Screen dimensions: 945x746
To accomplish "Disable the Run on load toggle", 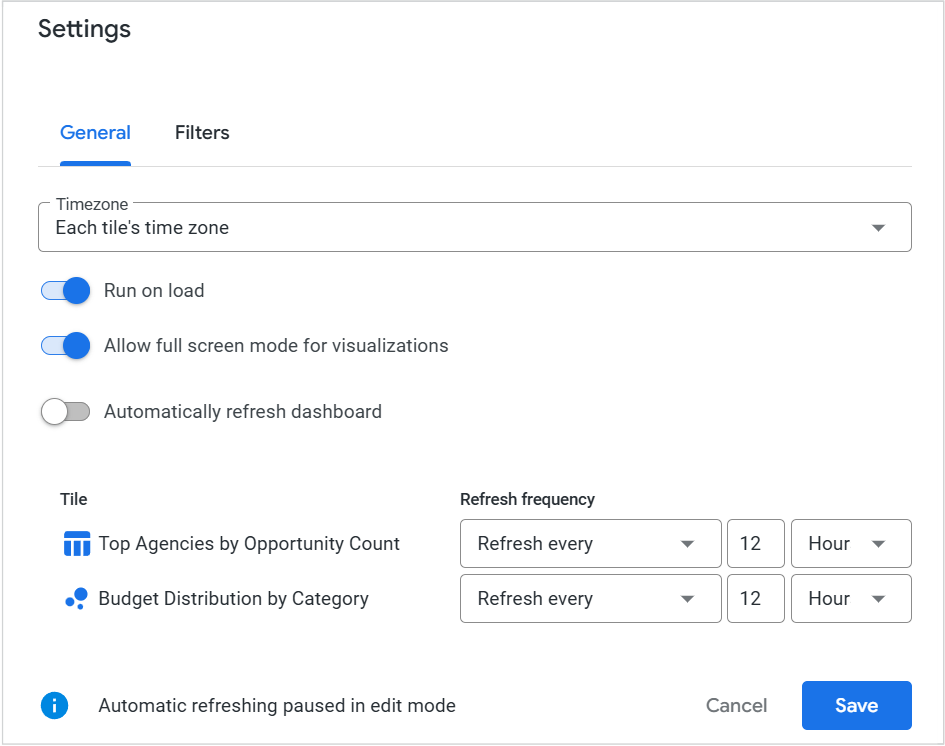I will point(66,291).
